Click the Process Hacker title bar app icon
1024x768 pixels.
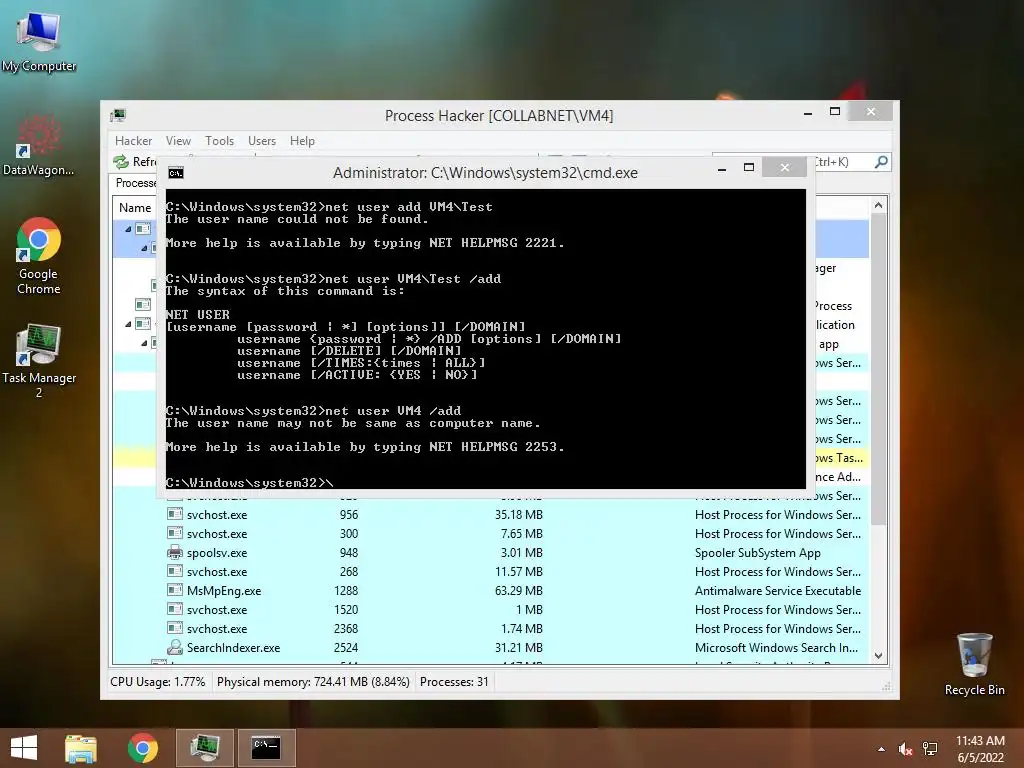coord(118,116)
